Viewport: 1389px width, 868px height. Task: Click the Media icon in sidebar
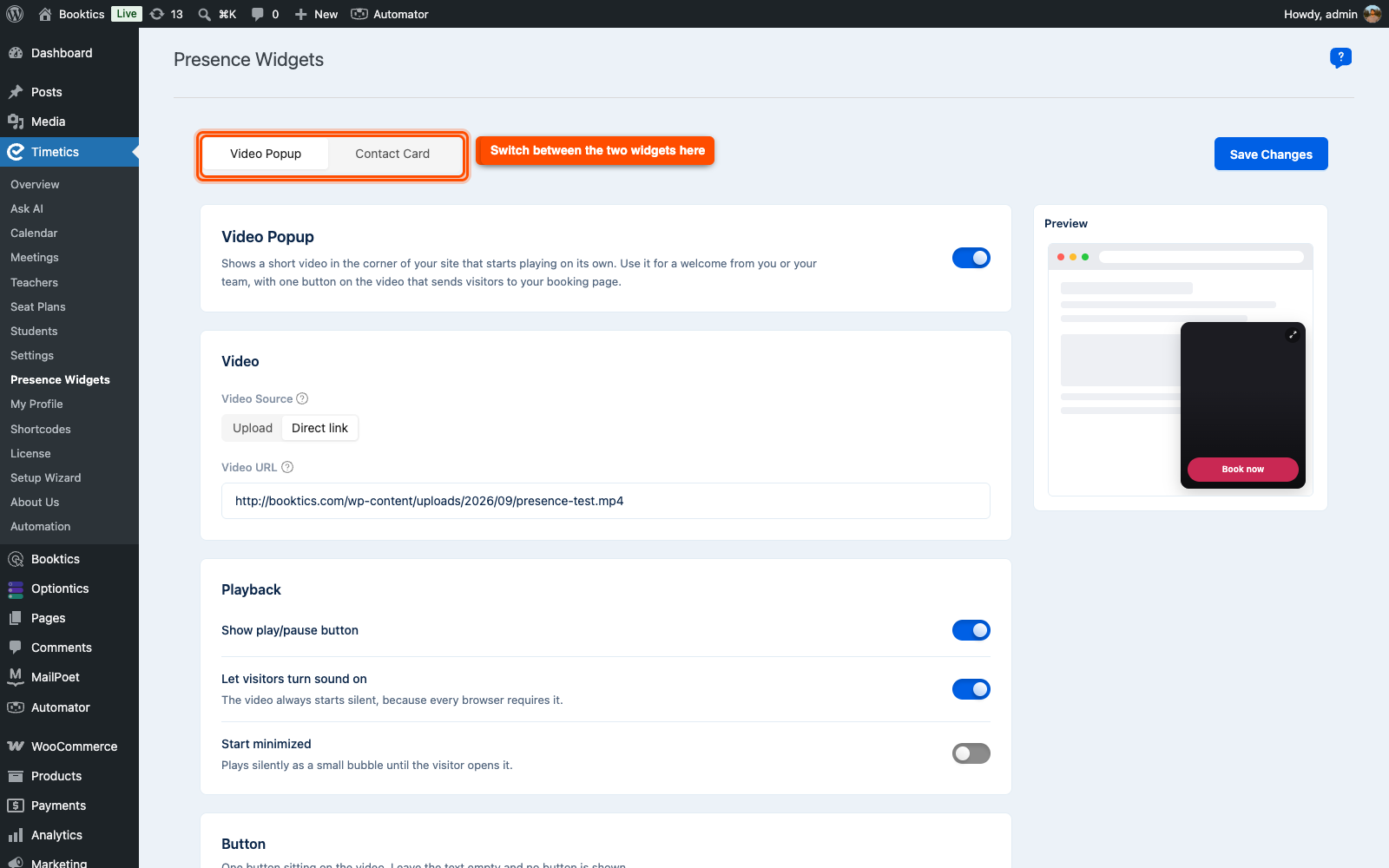point(16,122)
